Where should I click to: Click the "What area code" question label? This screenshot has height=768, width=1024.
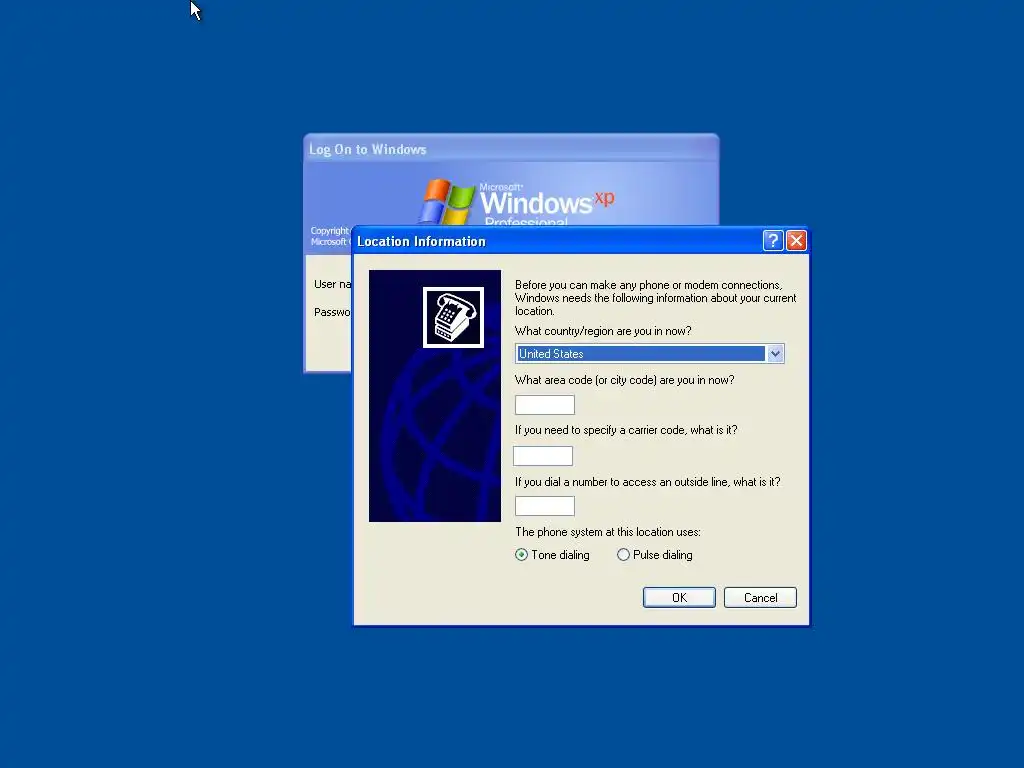(x=624, y=380)
